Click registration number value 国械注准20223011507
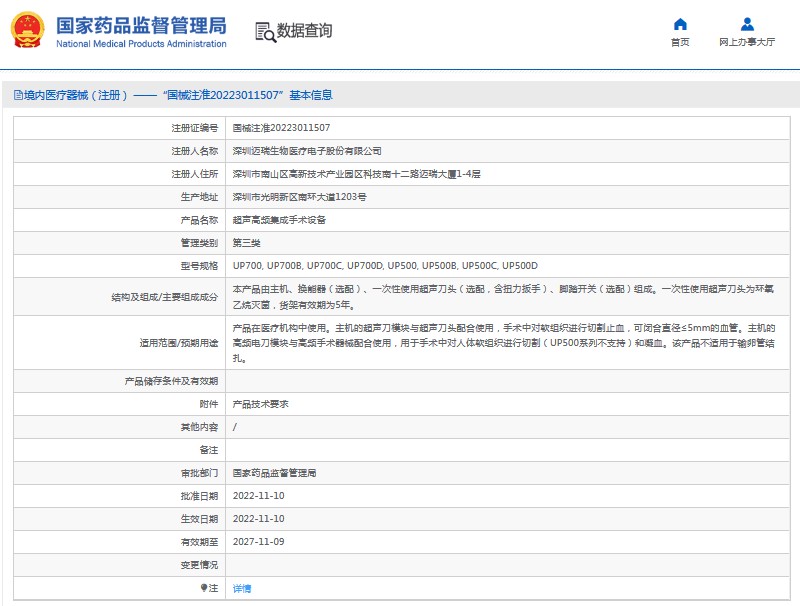 281,128
